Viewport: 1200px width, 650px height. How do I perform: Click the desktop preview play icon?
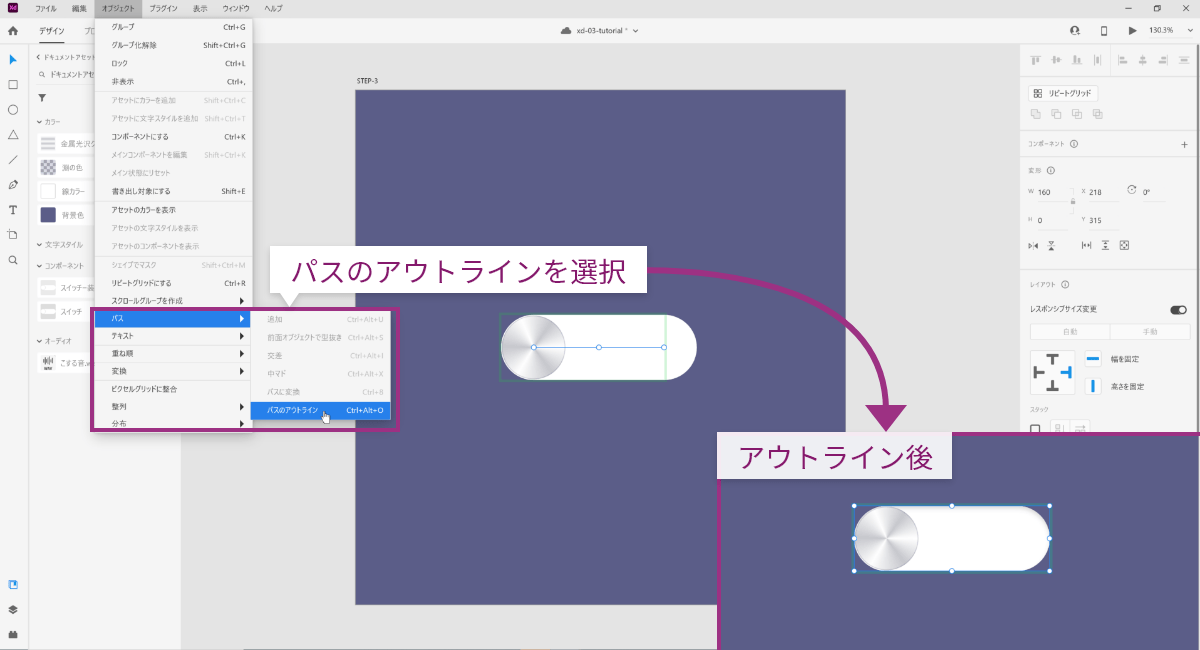click(1133, 30)
